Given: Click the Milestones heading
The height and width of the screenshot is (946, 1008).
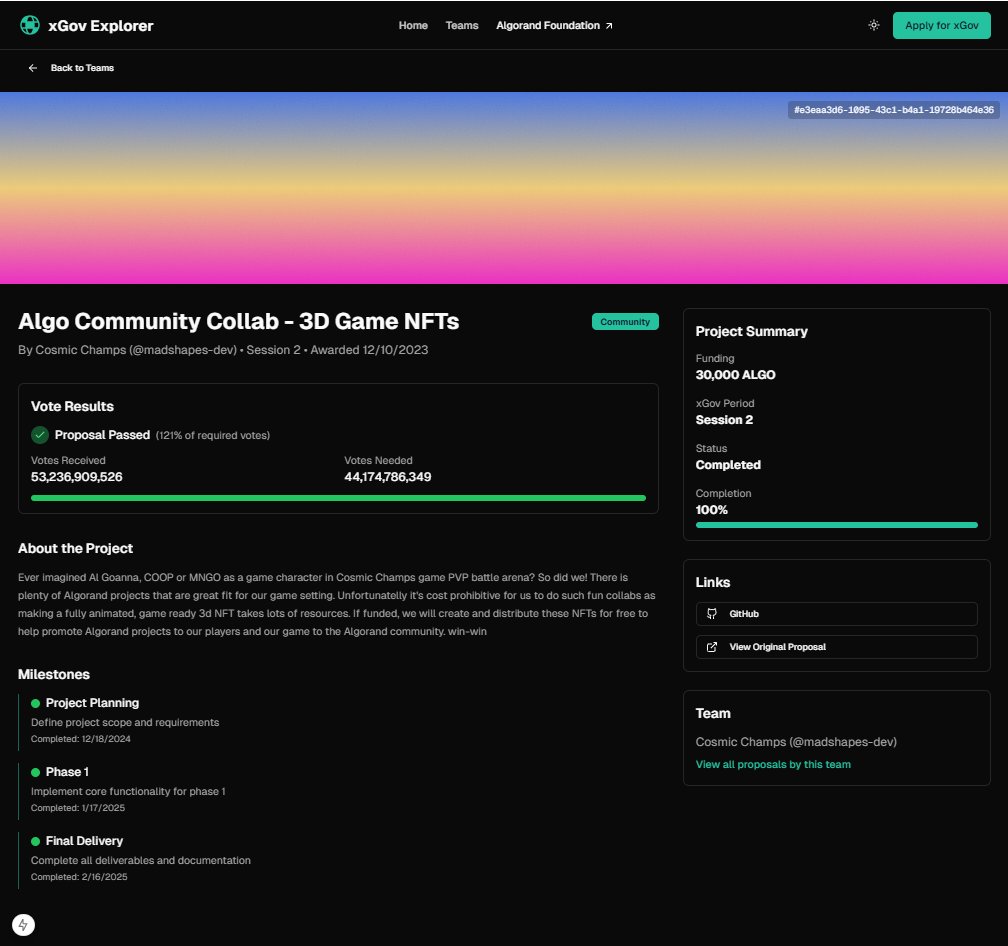Looking at the screenshot, I should [54, 674].
